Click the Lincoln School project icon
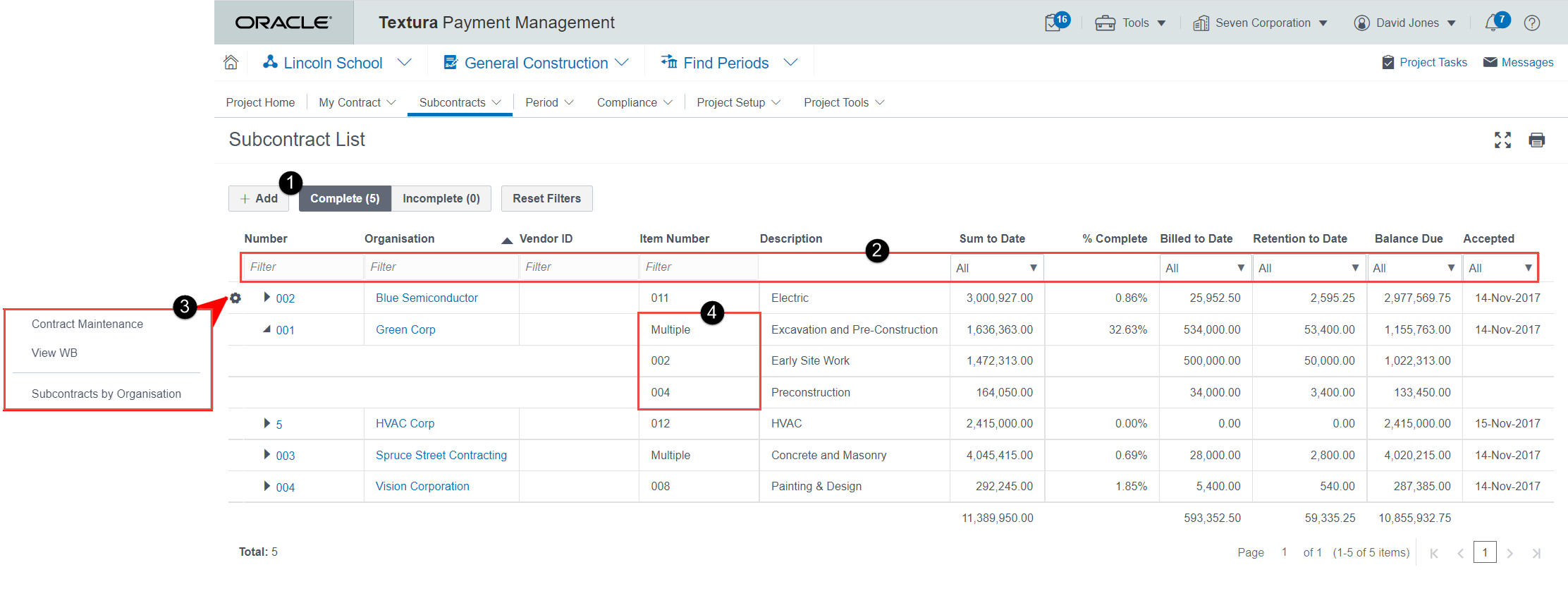The image size is (1568, 608). tap(270, 62)
